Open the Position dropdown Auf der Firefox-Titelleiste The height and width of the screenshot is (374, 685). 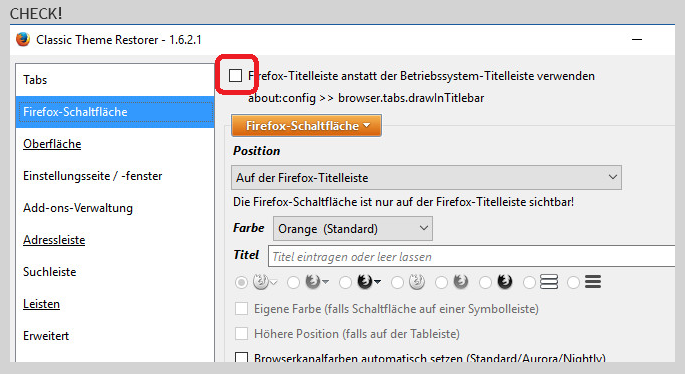pyautogui.click(x=426, y=177)
